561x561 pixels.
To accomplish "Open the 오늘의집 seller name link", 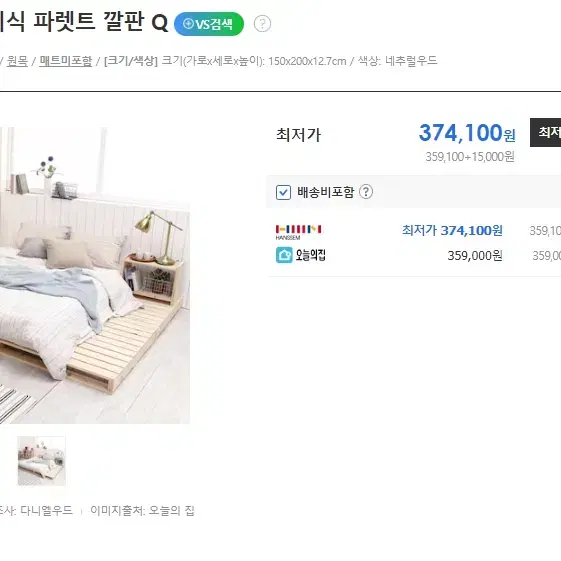I will point(311,255).
